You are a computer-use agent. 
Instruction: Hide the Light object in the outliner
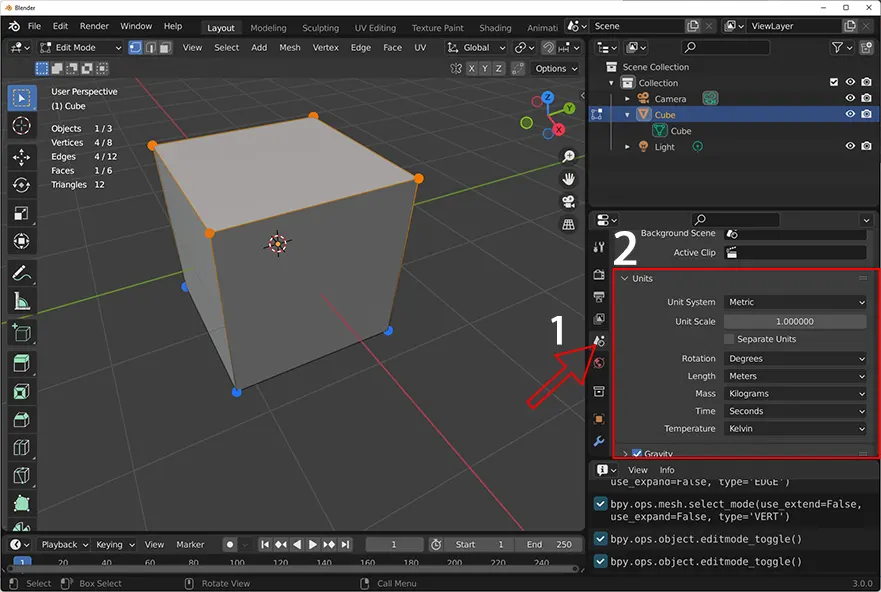click(849, 146)
